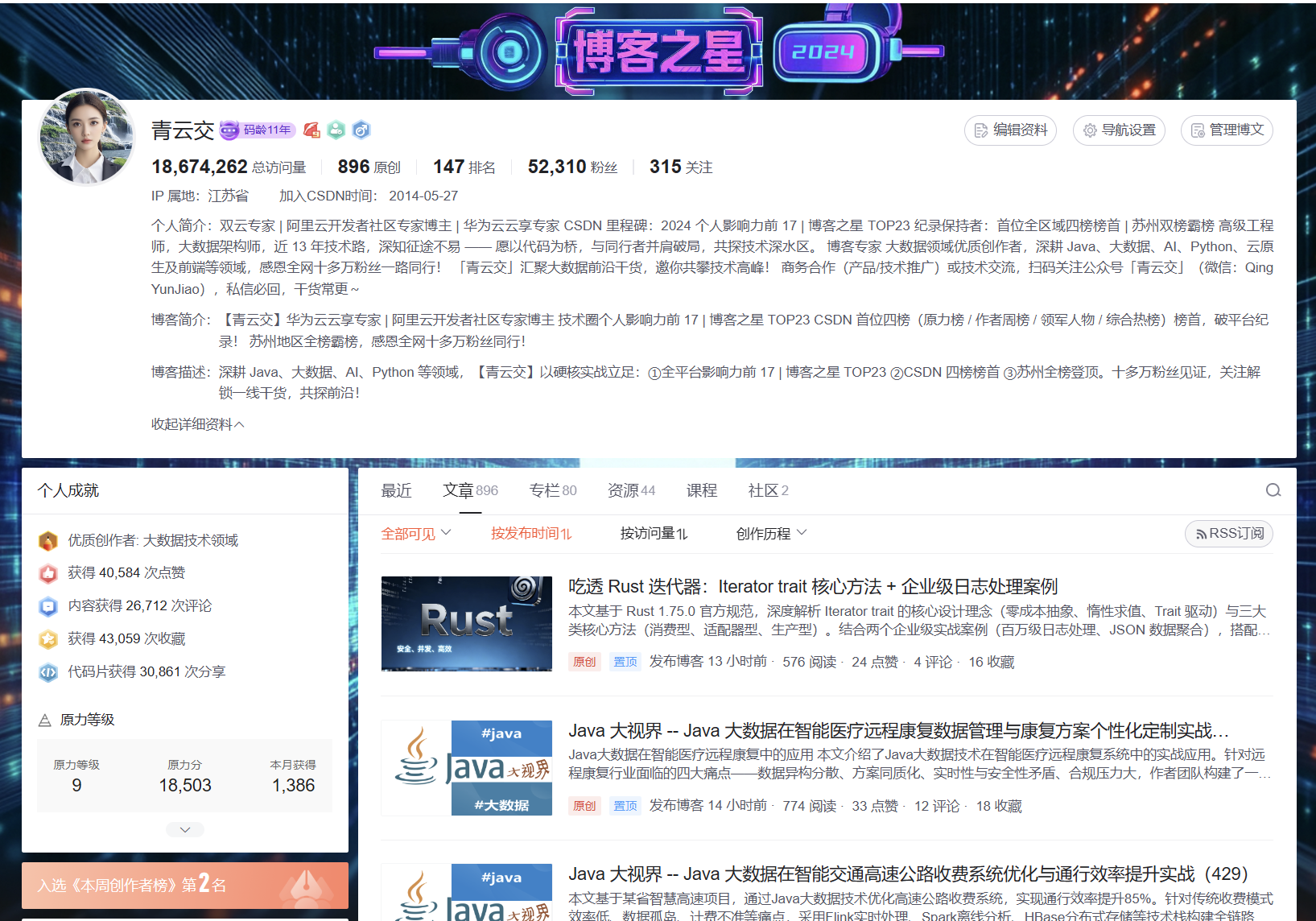This screenshot has height=921, width=1316.
Task: Open the Java 智能医疗远程康复 article title
Action: [x=898, y=730]
